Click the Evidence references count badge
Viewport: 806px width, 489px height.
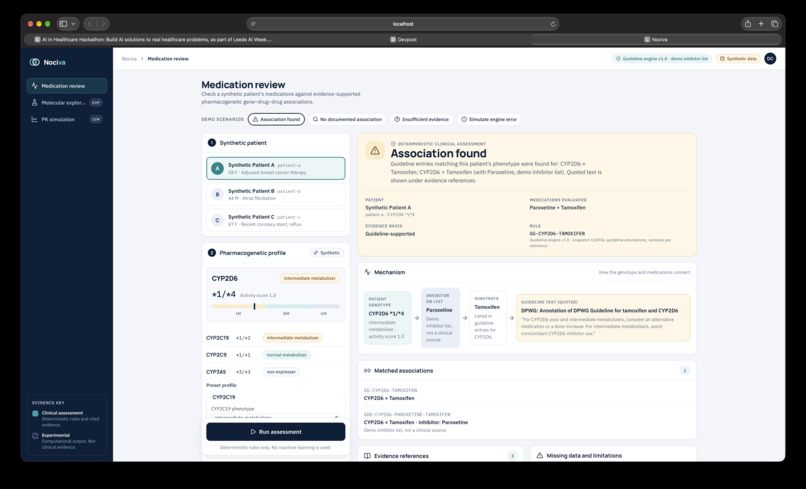(x=512, y=456)
